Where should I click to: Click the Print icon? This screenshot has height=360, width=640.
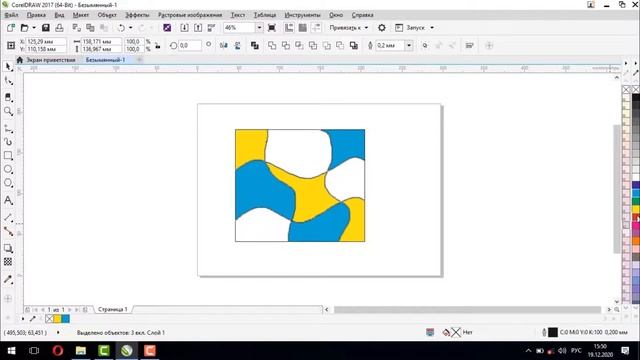59,28
